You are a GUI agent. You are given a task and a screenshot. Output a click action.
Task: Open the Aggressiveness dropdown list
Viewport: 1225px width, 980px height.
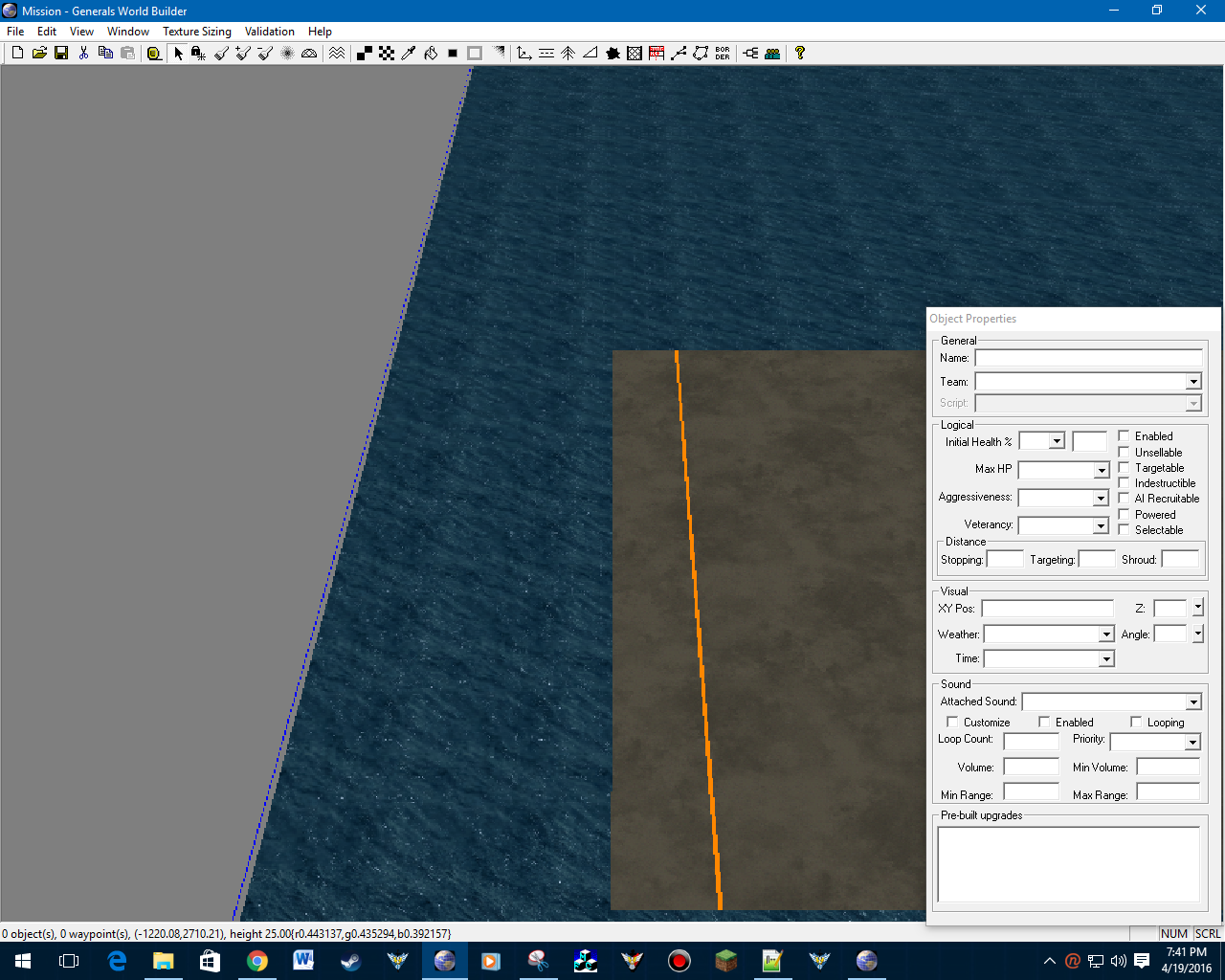pos(1101,498)
